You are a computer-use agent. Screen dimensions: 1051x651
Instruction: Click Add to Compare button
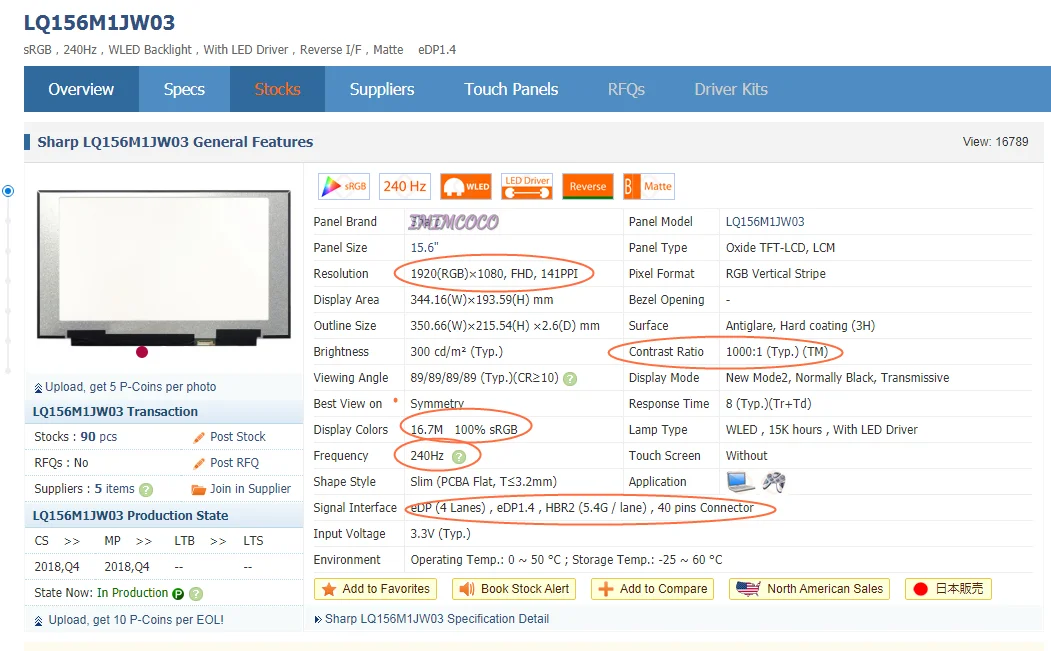[652, 589]
